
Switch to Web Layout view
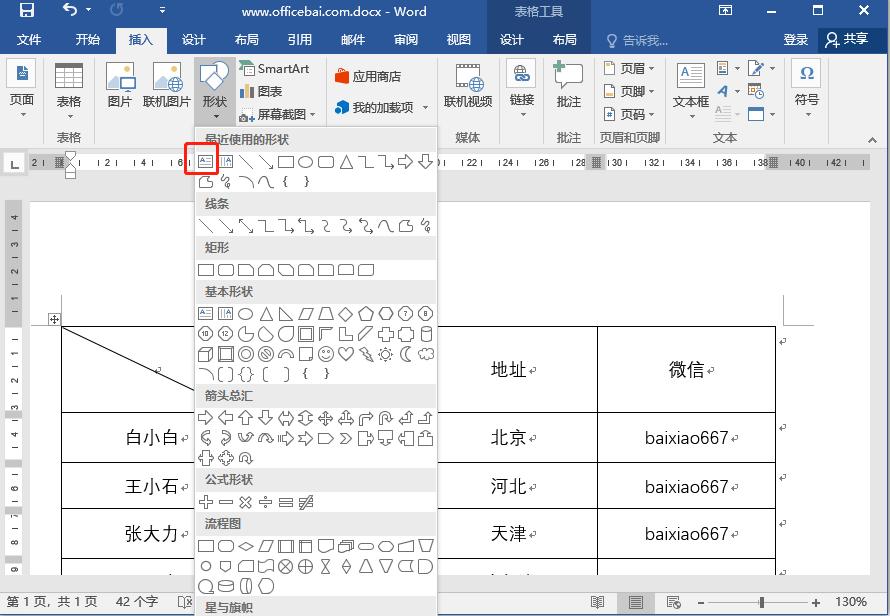(673, 603)
